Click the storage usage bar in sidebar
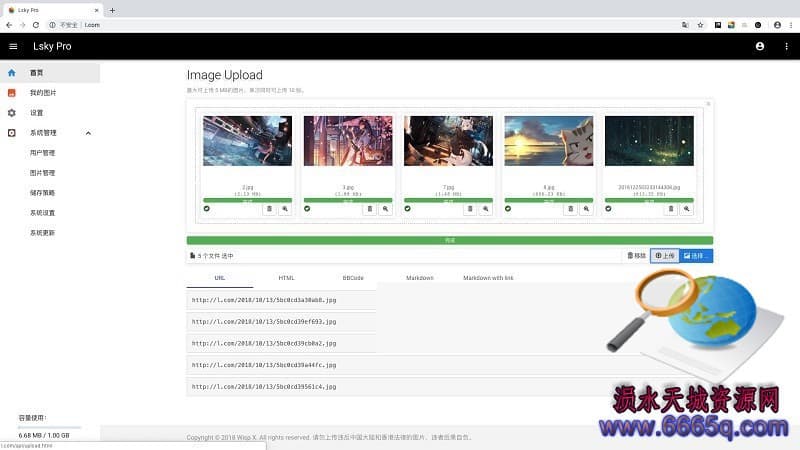This screenshot has width=800, height=450. pos(50,427)
